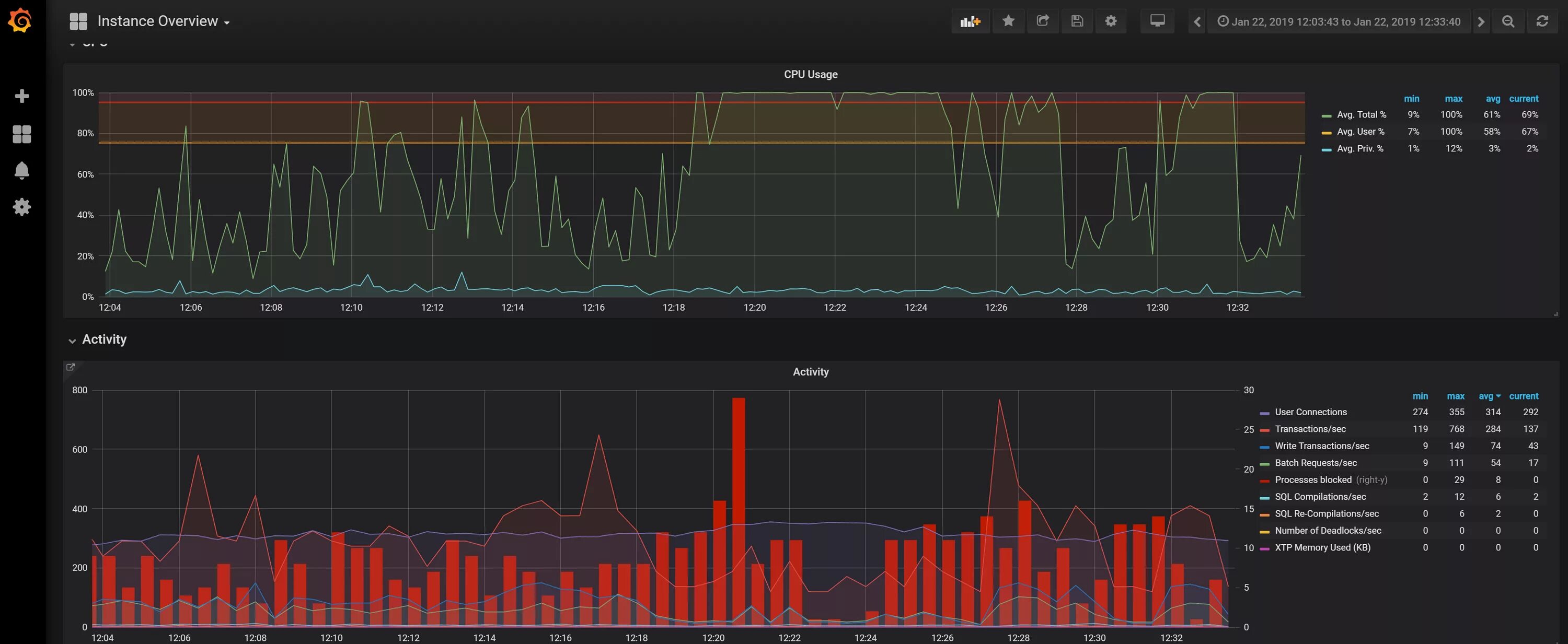
Task: Open the Instance Overview dashboard dropdown
Action: coord(157,21)
